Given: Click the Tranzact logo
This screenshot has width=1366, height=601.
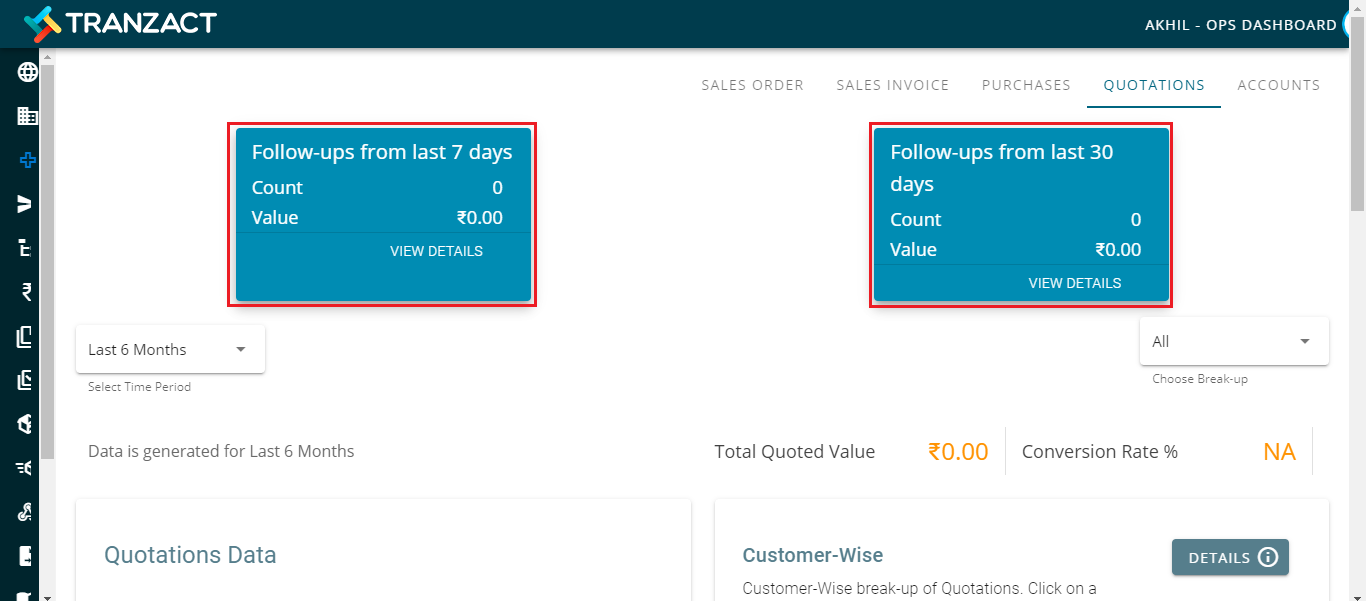Looking at the screenshot, I should point(120,22).
